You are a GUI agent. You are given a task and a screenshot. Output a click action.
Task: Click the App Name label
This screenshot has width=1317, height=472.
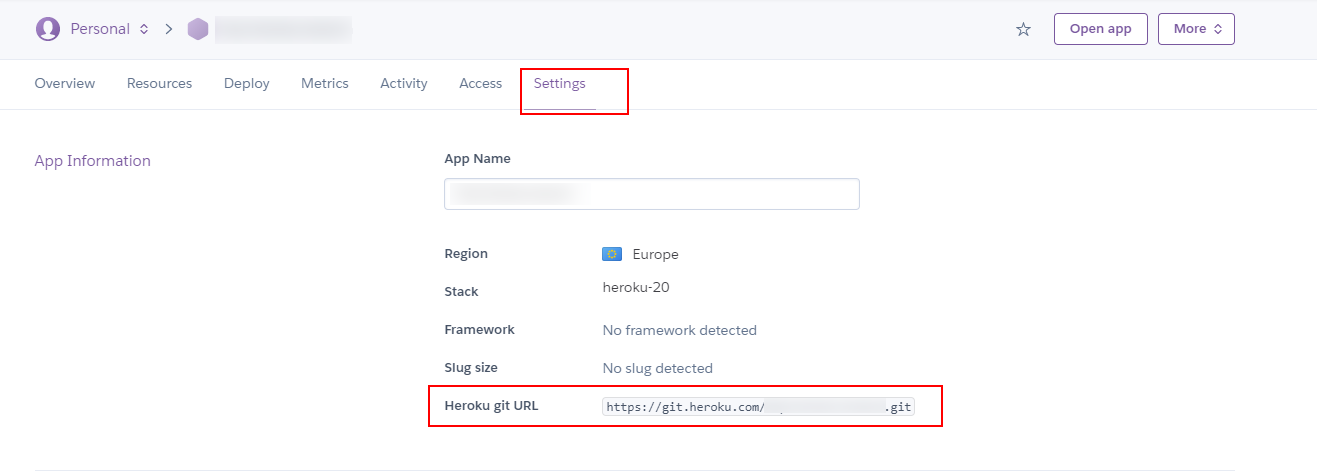coord(478,159)
